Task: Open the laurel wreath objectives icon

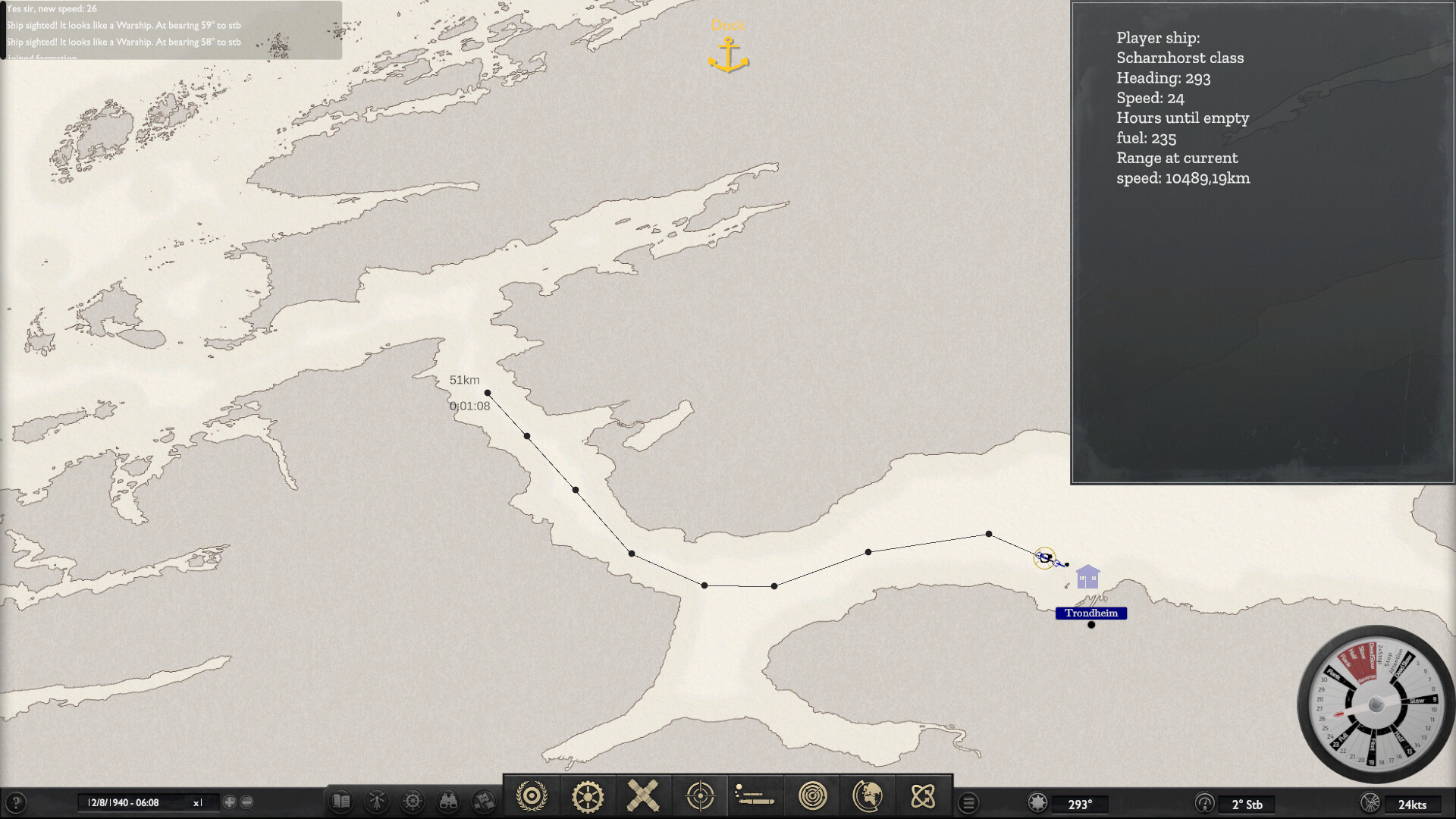Action: [531, 796]
